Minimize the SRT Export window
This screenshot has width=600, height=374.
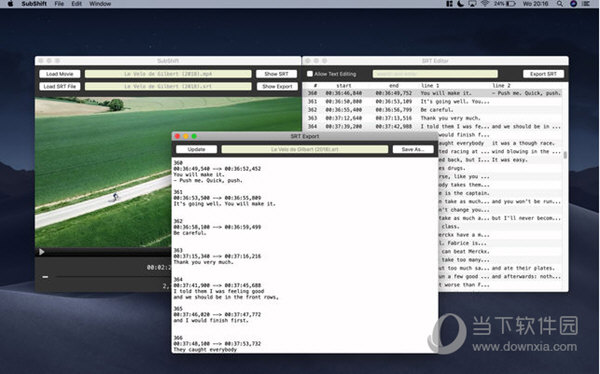click(x=186, y=136)
